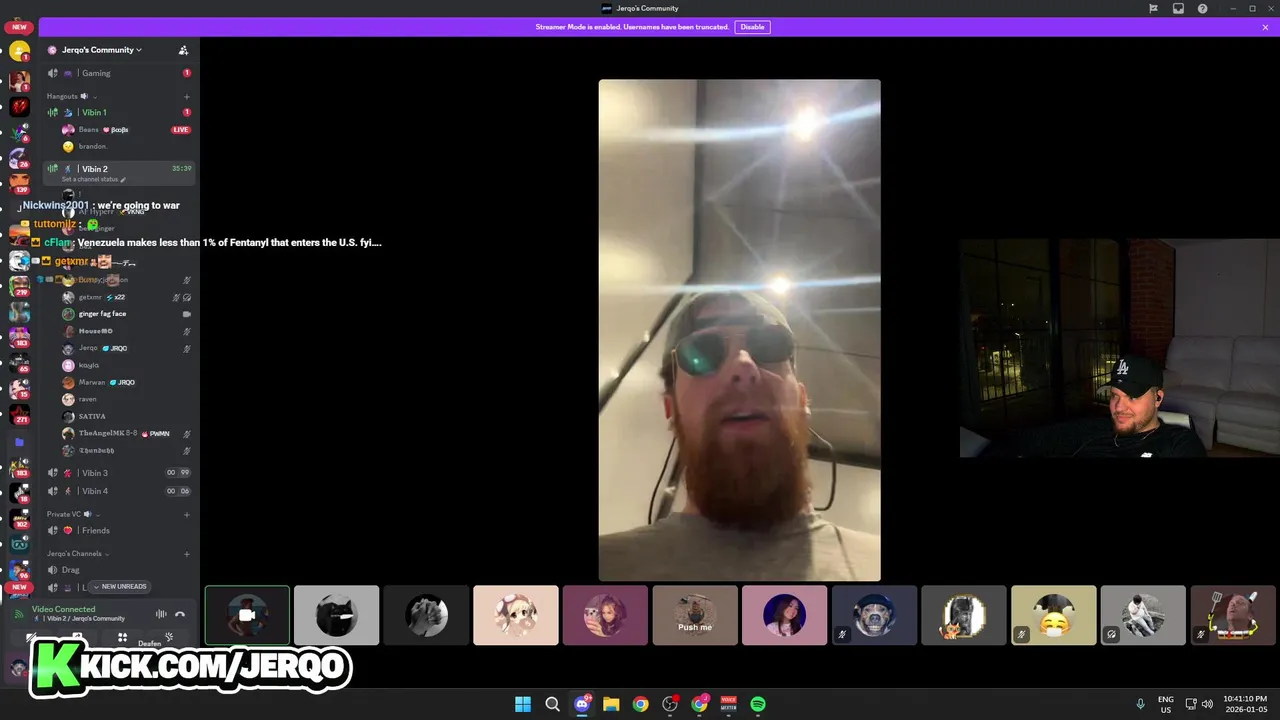Jump to NEW UNREADS in channel list
This screenshot has width=1280, height=720.
120,586
